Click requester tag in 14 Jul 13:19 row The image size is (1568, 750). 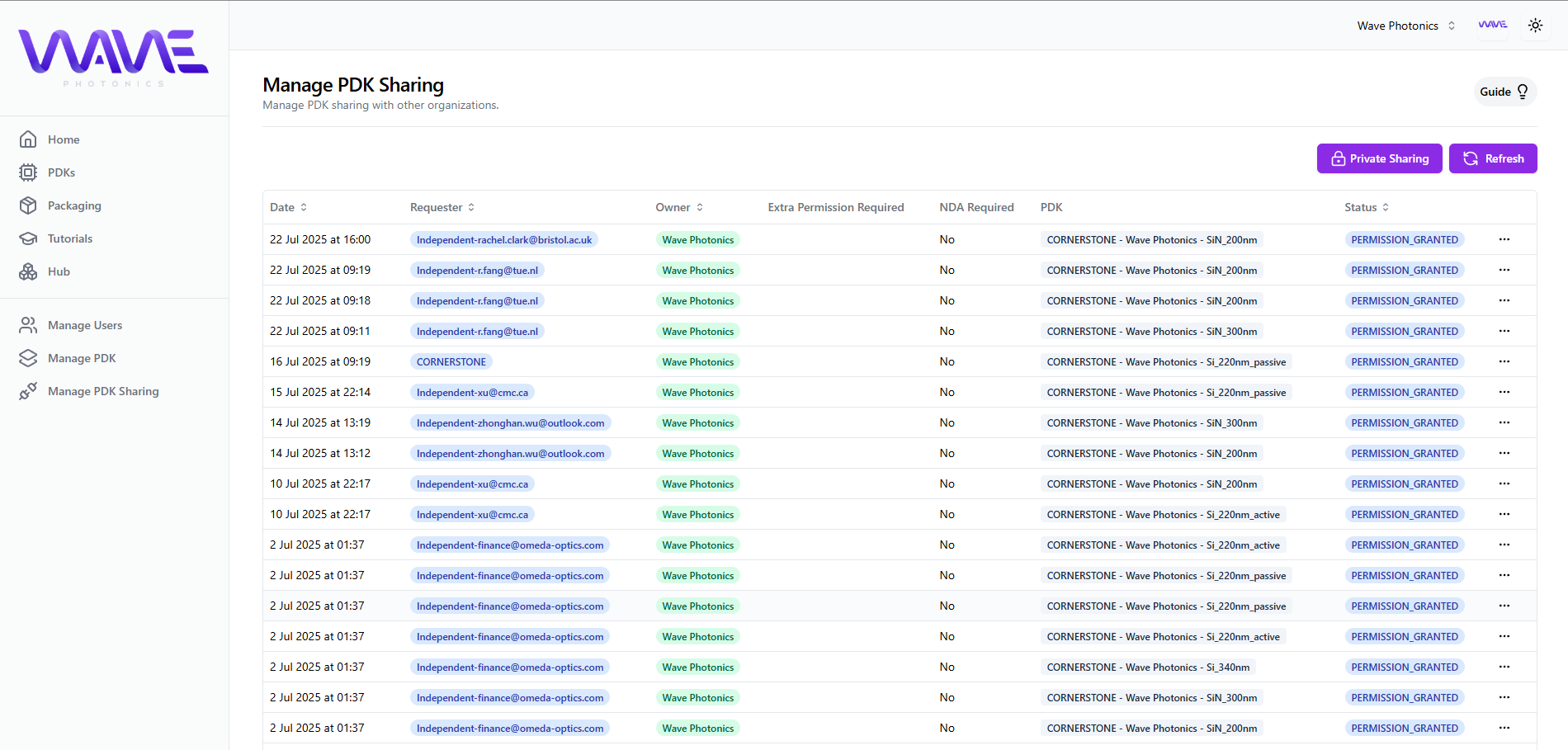pos(510,422)
